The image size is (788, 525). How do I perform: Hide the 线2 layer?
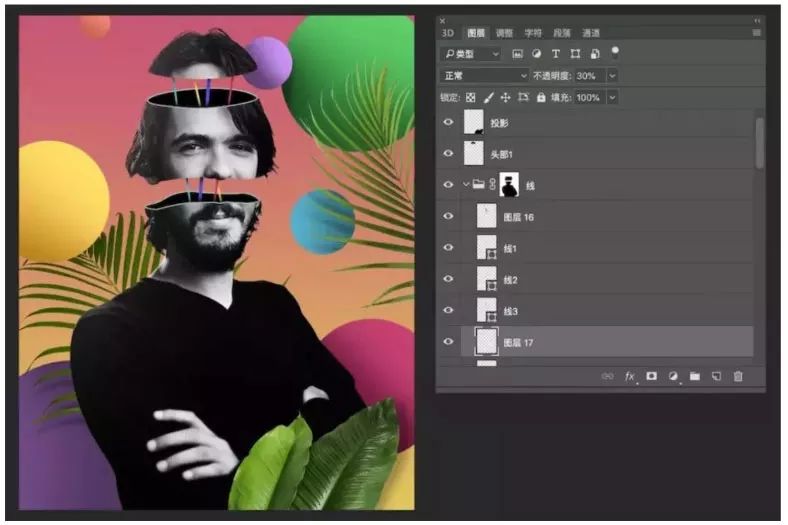click(448, 279)
